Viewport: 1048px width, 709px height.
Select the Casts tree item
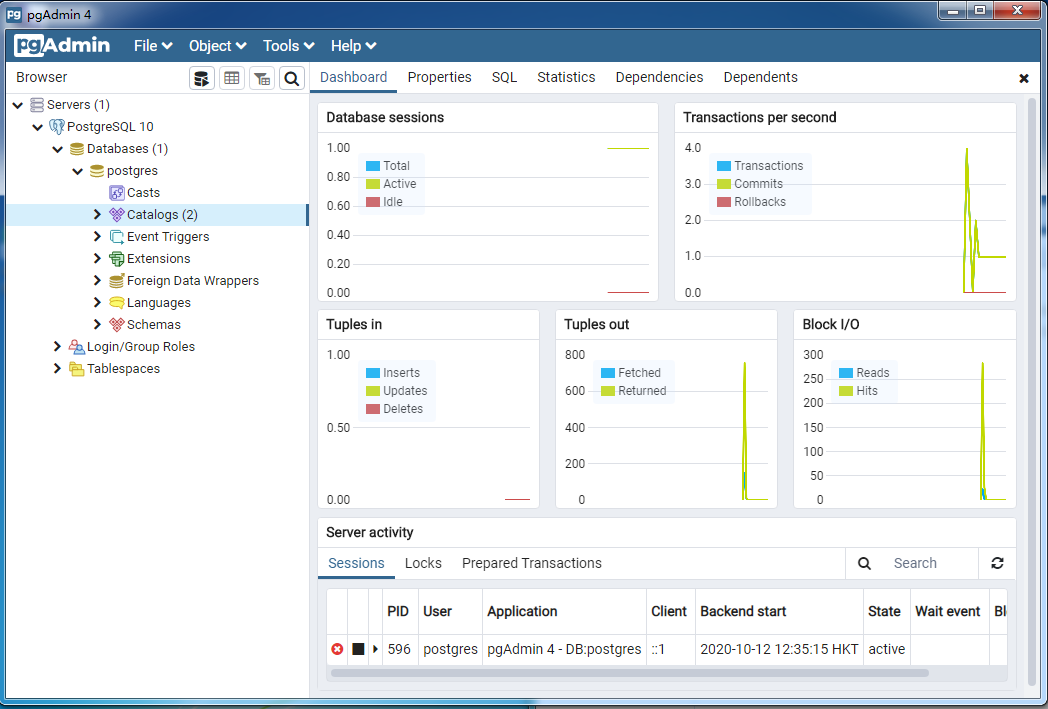[143, 192]
